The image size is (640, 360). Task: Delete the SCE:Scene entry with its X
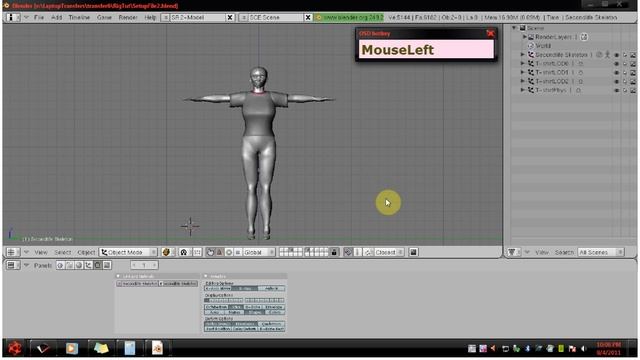[x=308, y=18]
